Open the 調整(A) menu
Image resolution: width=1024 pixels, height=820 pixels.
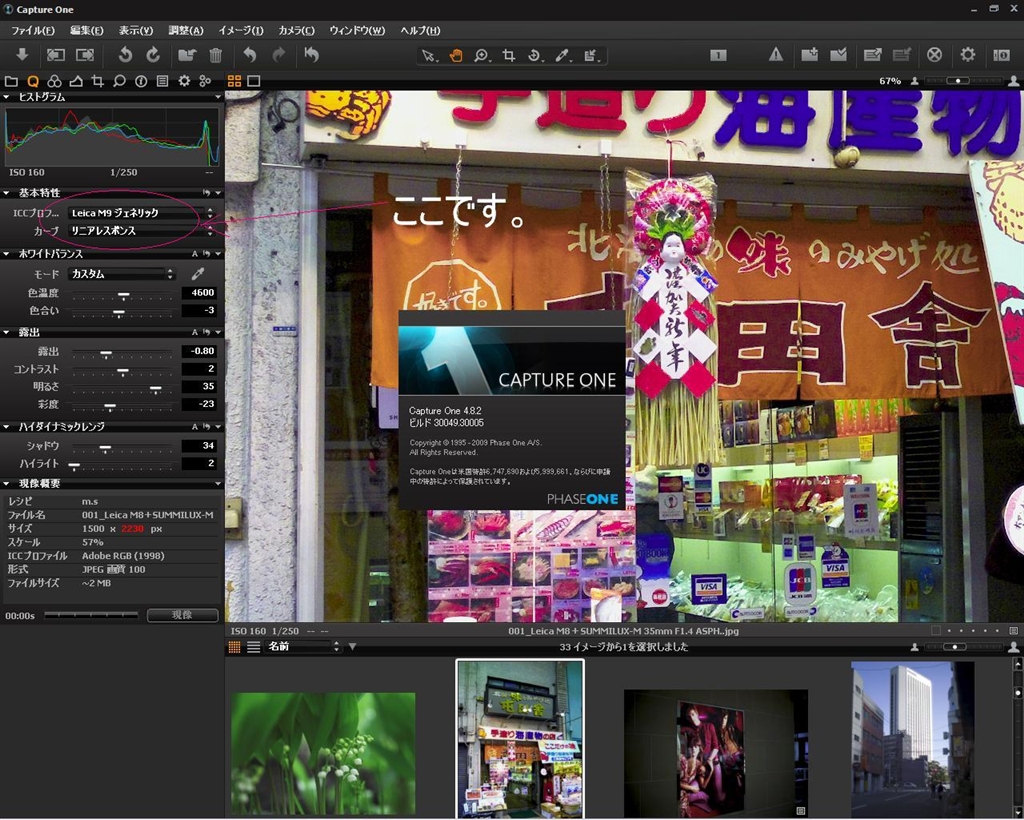pos(185,30)
